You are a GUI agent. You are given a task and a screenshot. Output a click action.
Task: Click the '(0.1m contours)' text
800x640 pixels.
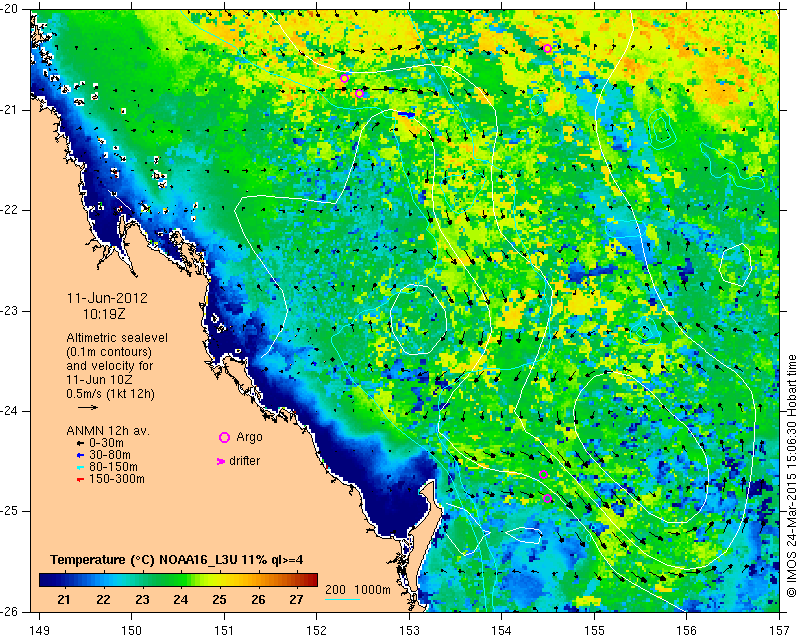coord(109,352)
